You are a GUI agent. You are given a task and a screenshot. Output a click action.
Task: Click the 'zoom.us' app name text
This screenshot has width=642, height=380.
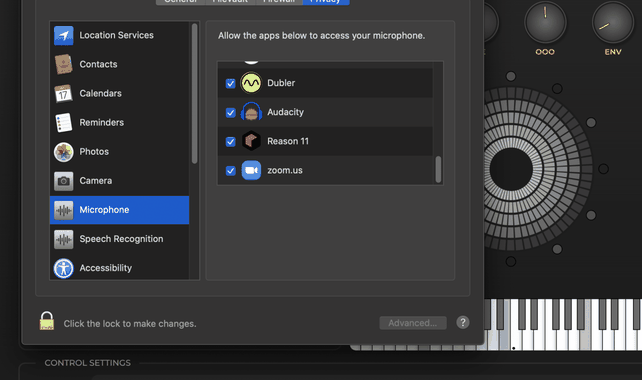pos(285,170)
